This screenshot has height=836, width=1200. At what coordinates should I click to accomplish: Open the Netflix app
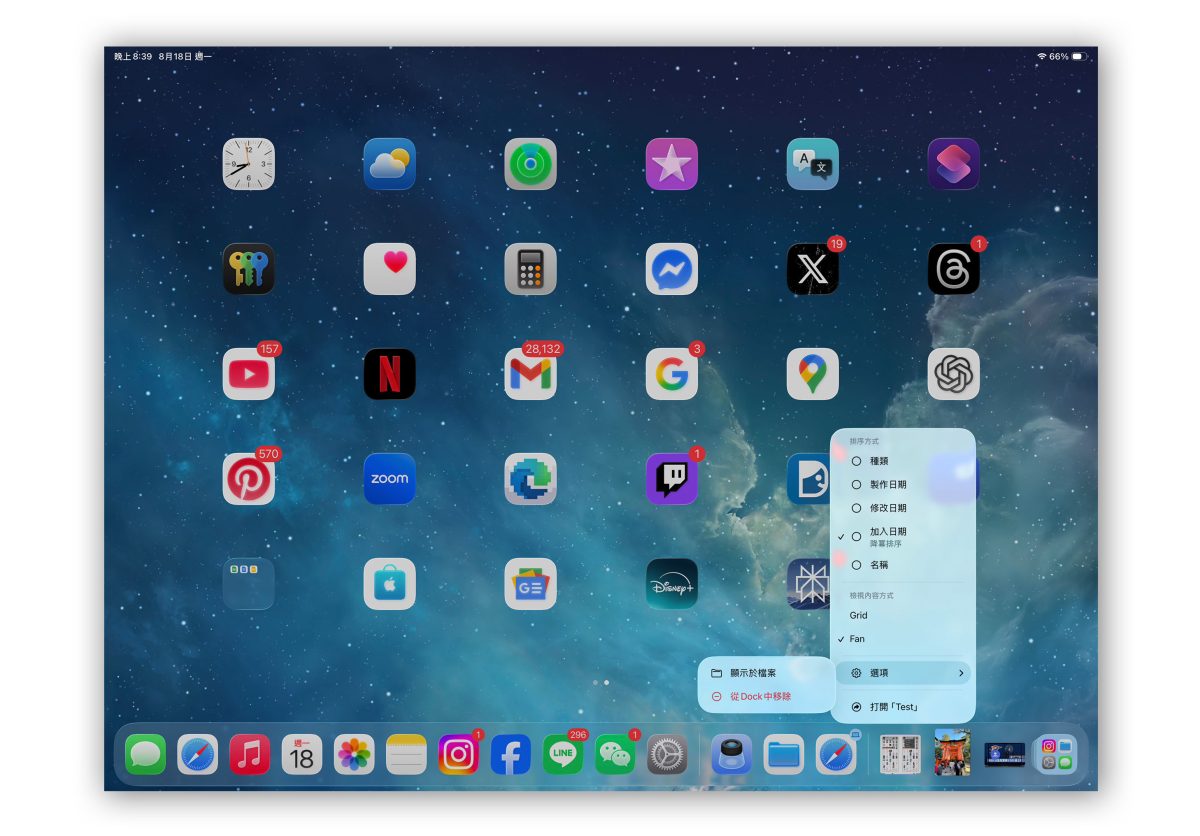tap(389, 374)
